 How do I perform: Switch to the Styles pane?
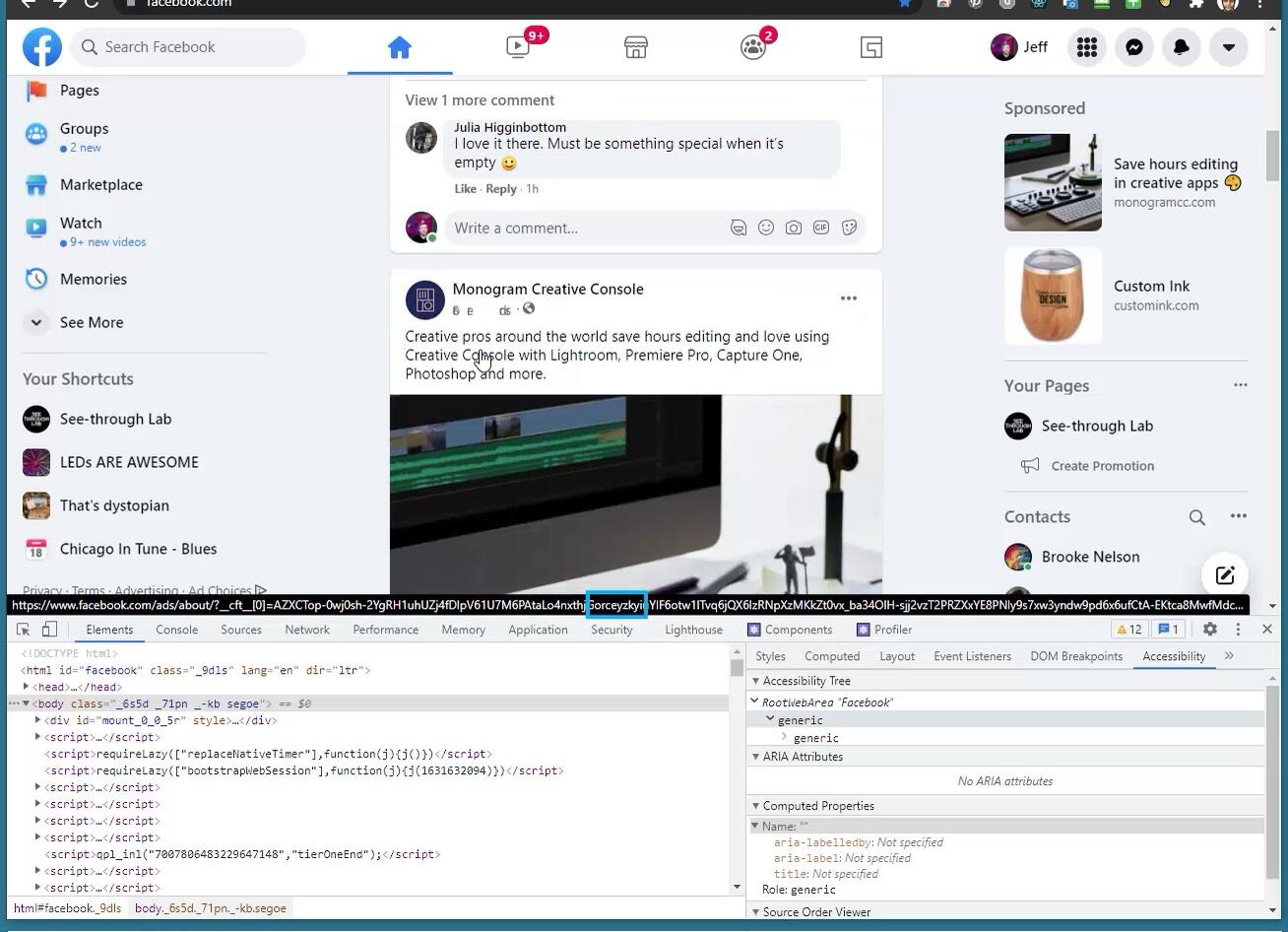click(770, 656)
